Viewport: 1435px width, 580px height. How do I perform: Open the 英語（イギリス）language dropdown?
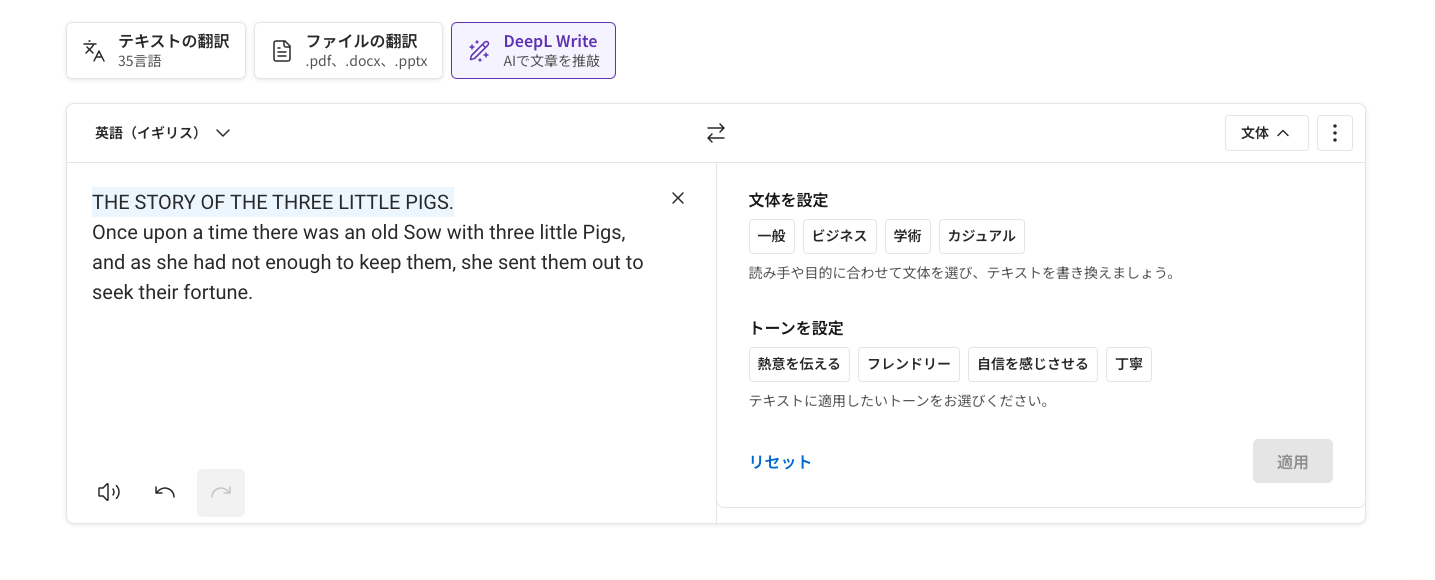tap(163, 133)
